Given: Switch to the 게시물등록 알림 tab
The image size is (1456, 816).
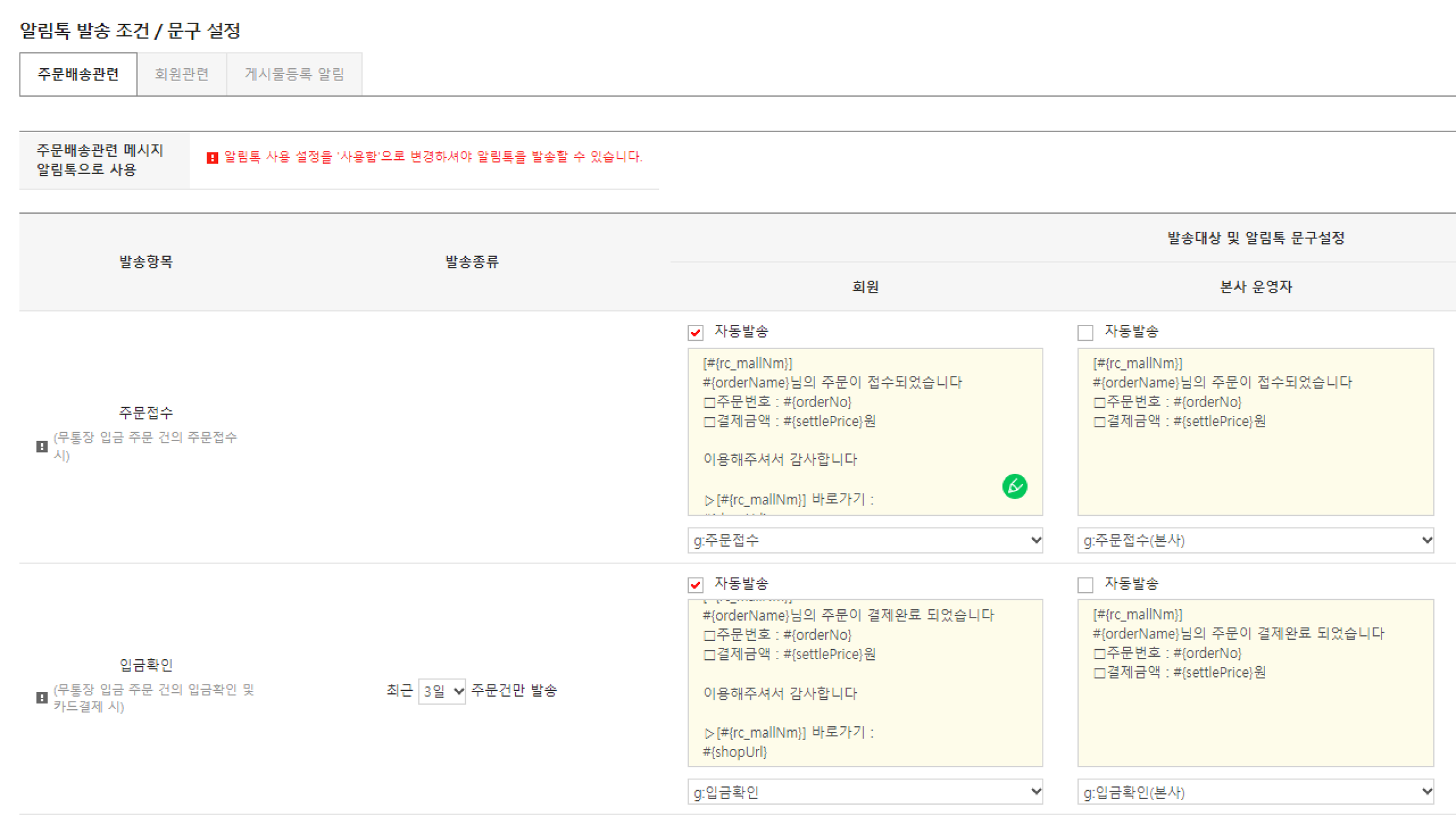Looking at the screenshot, I should pos(294,75).
